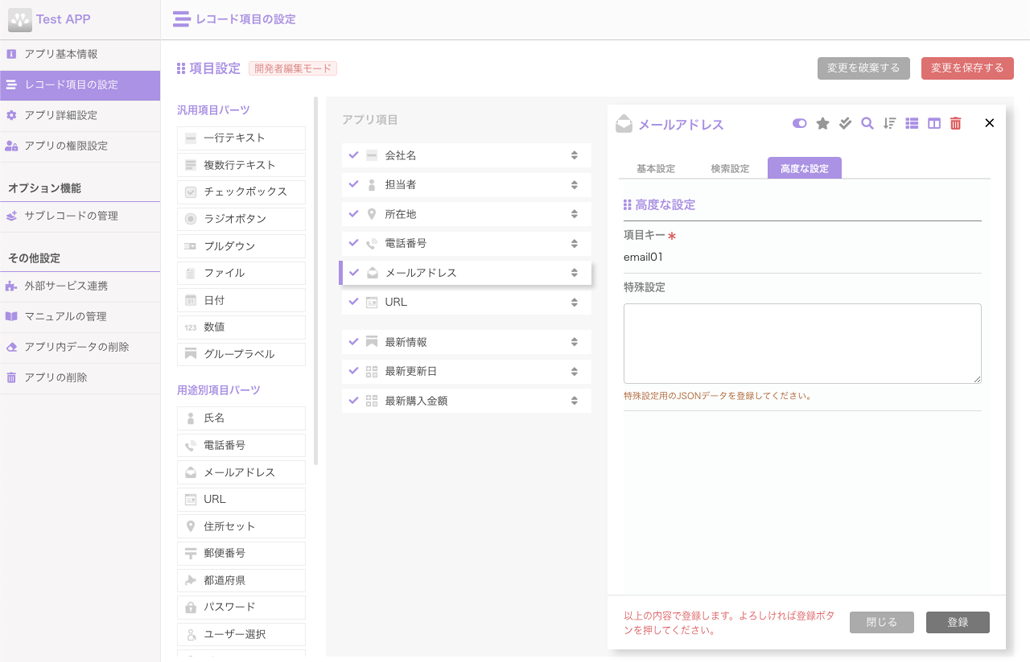Select the 都道府県 parts item
Image resolution: width=1030 pixels, height=662 pixels.
(x=241, y=581)
